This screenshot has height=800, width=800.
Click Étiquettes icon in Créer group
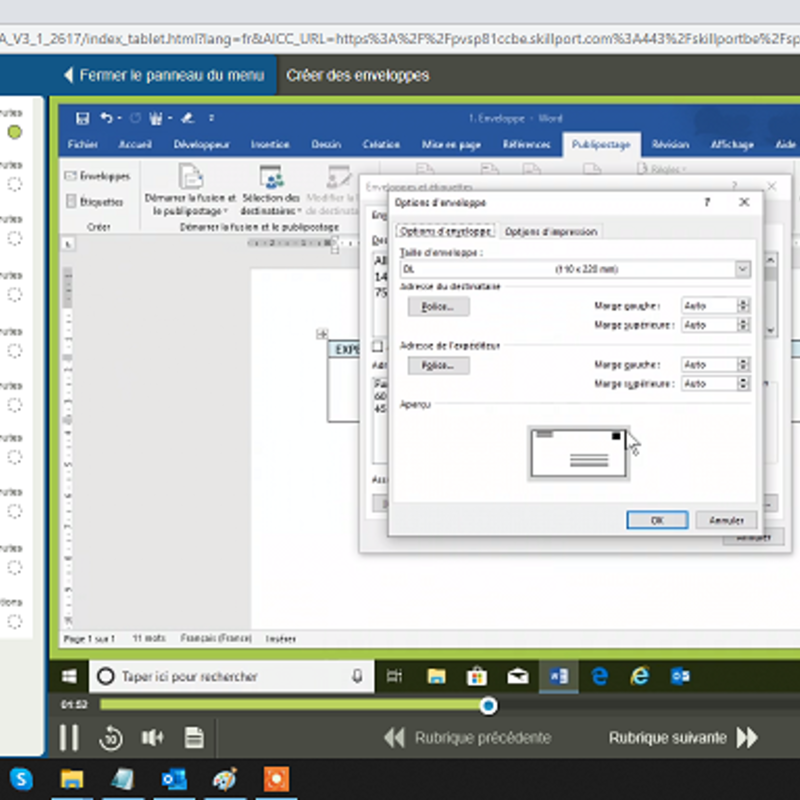71,202
